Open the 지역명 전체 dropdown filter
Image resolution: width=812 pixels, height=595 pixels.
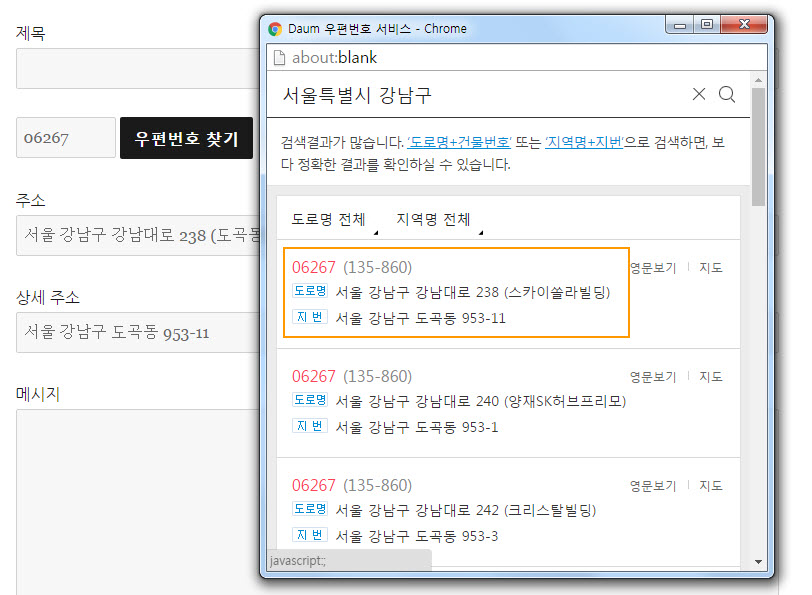pyautogui.click(x=439, y=220)
